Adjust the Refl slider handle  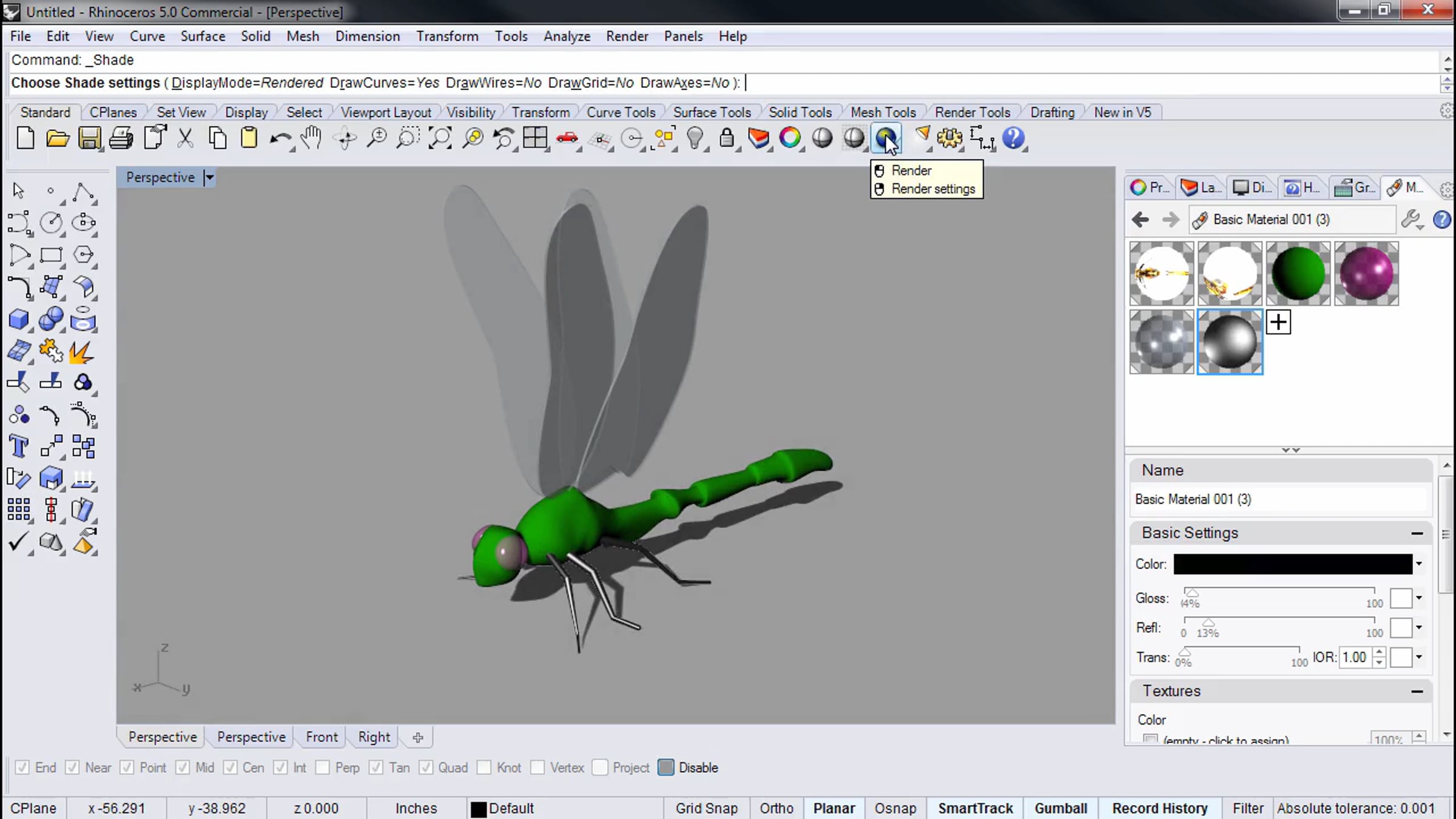click(x=1208, y=622)
